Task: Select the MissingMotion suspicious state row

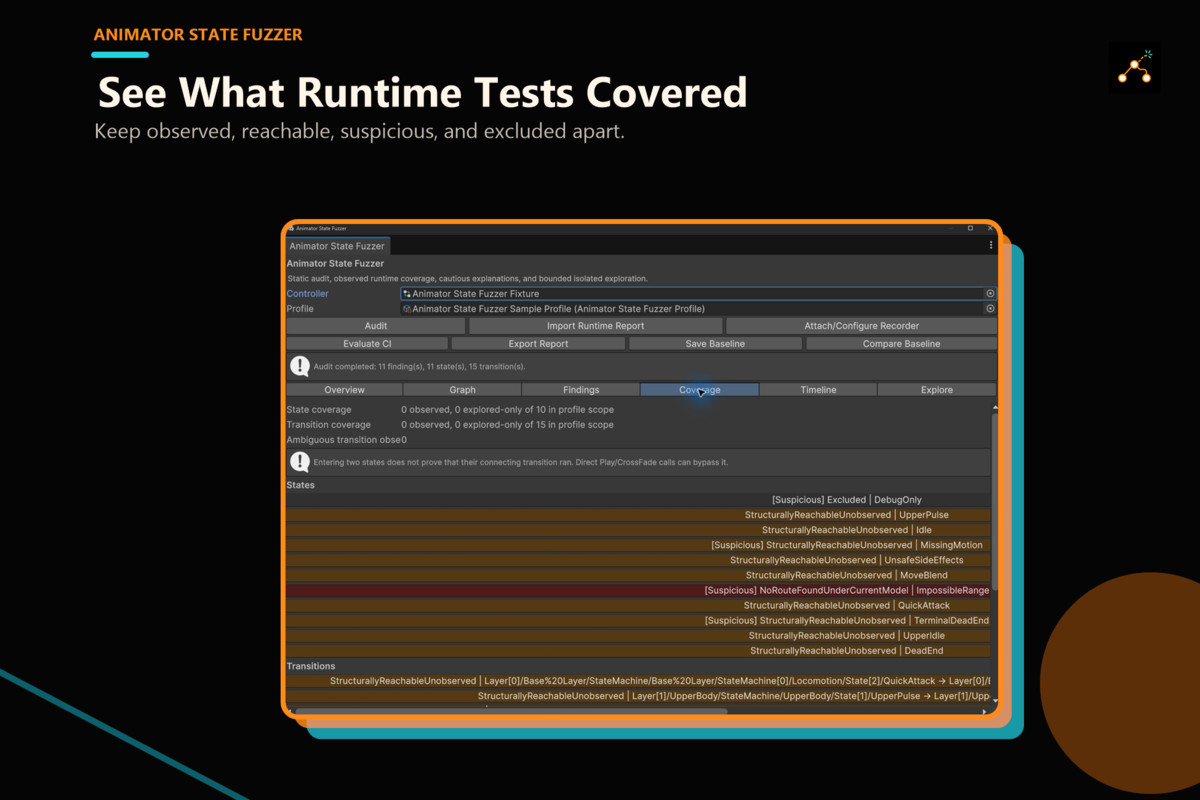Action: tap(638, 545)
